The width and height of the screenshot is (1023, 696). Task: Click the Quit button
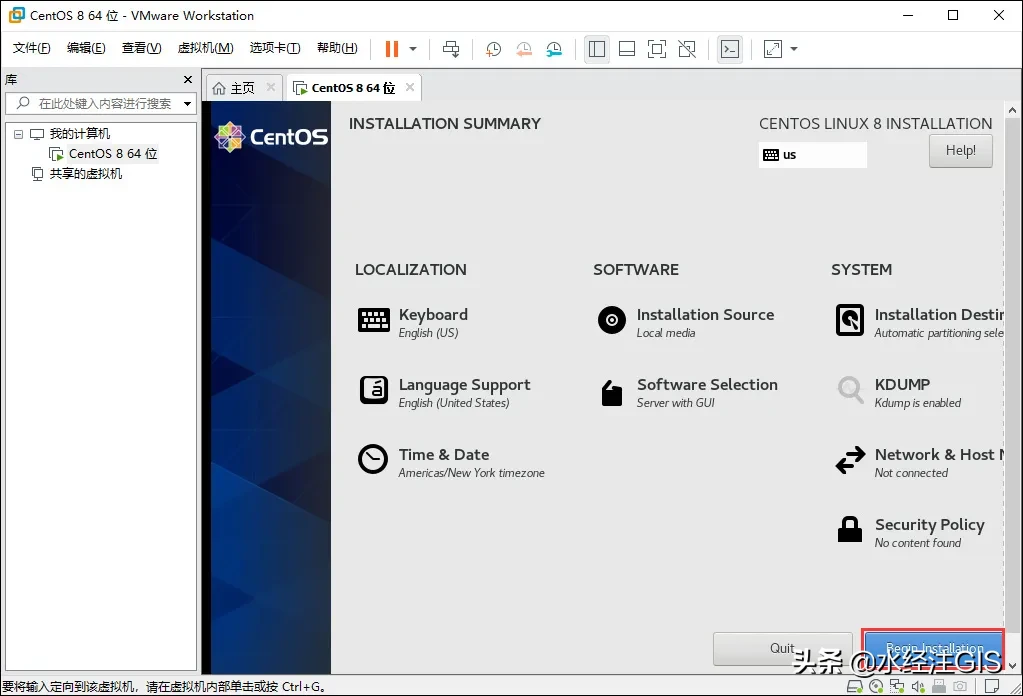tap(782, 648)
